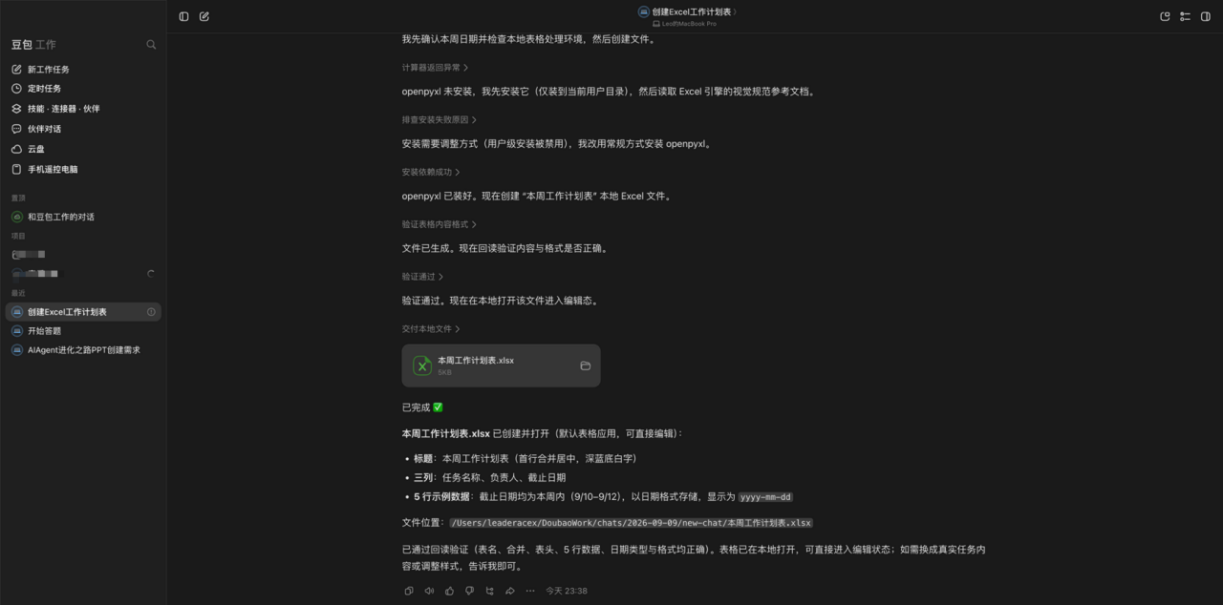Image resolution: width=1224 pixels, height=606 pixels.
Task: Expand the 安装依赖成功 step
Action: click(431, 172)
